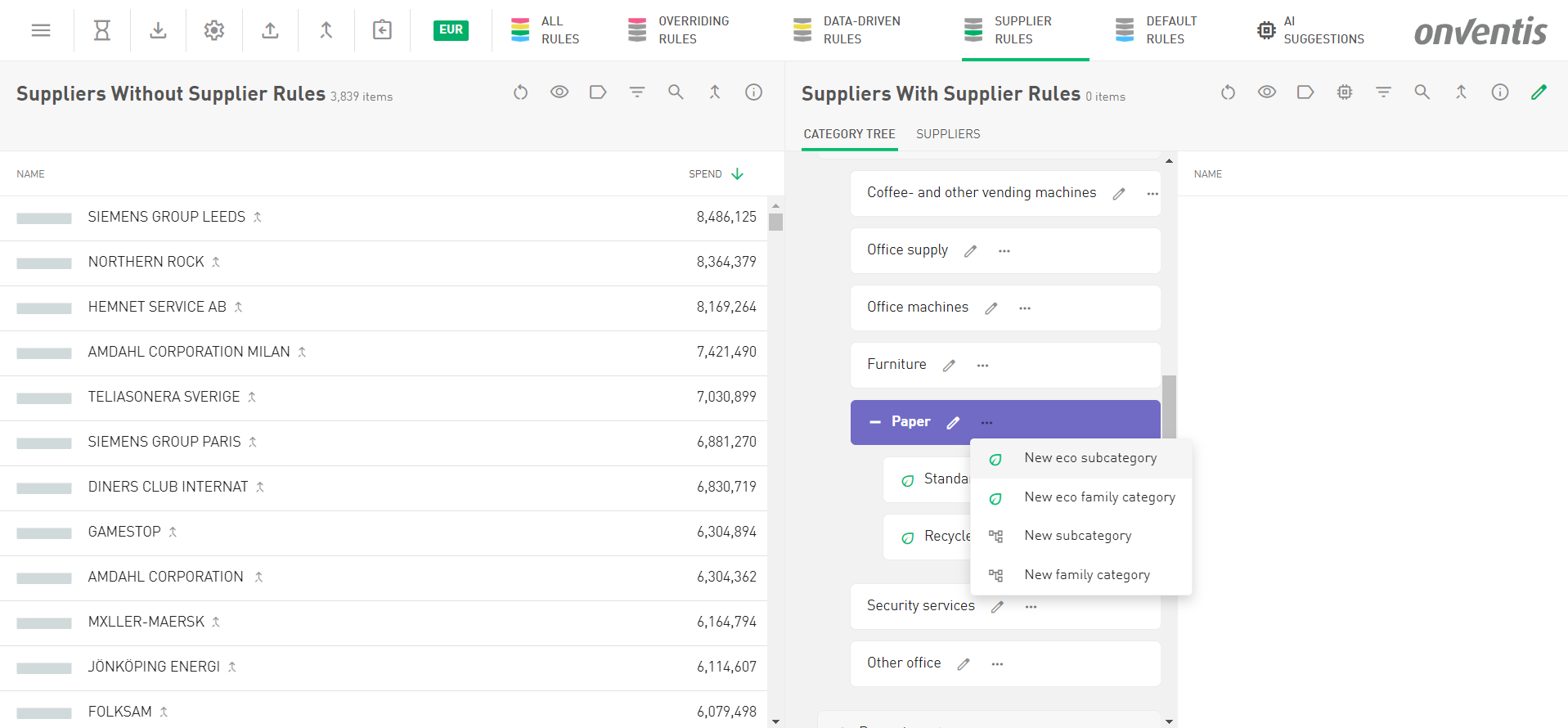
Task: Collapse the Paper category node
Action: coord(875,422)
